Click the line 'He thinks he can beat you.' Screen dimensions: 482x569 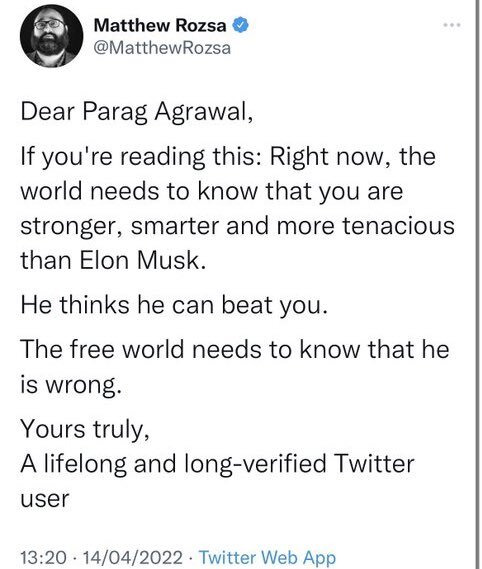point(174,304)
